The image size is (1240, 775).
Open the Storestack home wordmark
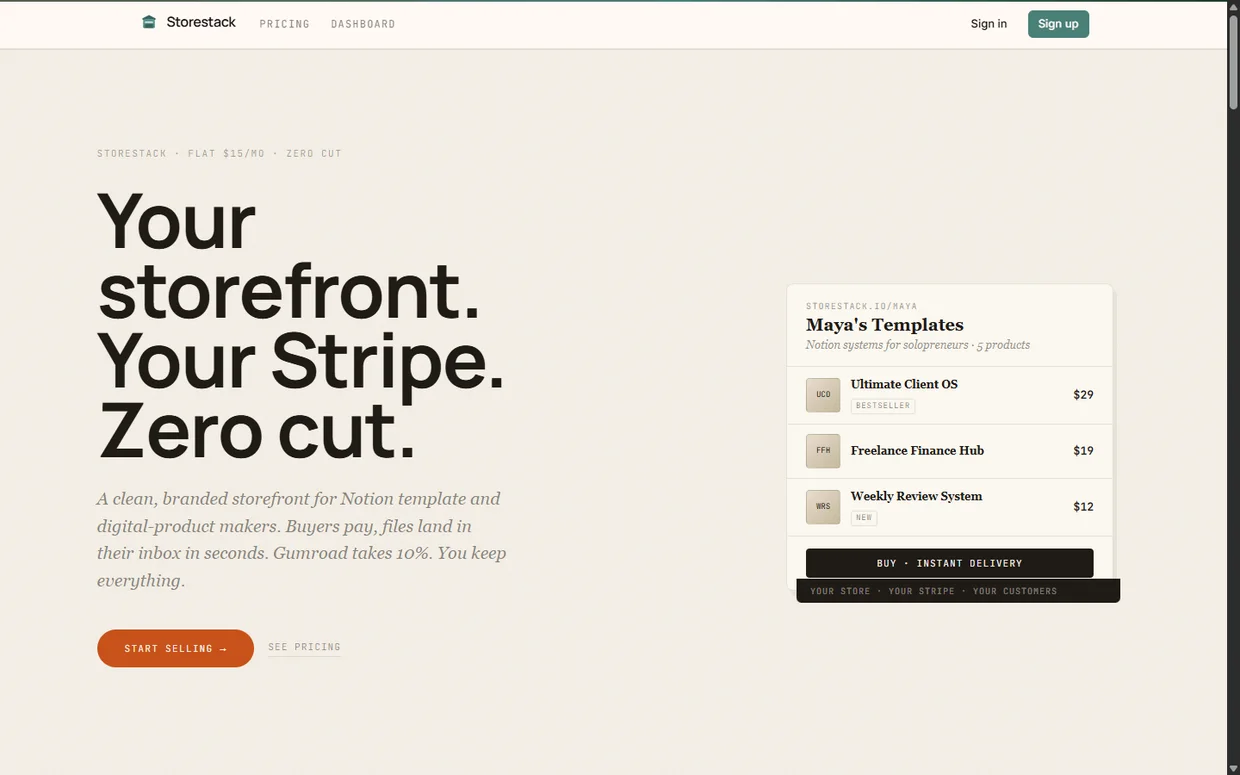point(201,22)
